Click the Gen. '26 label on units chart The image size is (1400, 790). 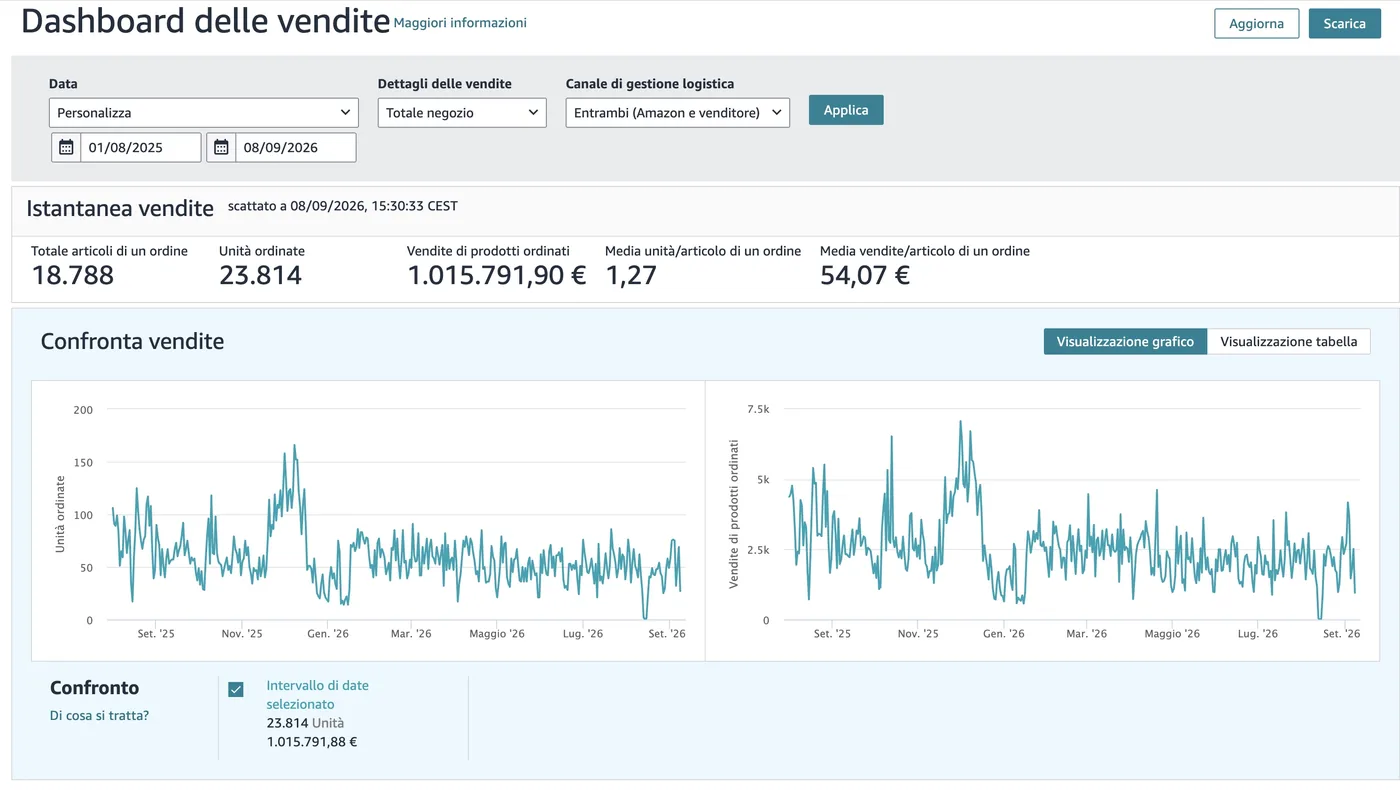pos(328,634)
